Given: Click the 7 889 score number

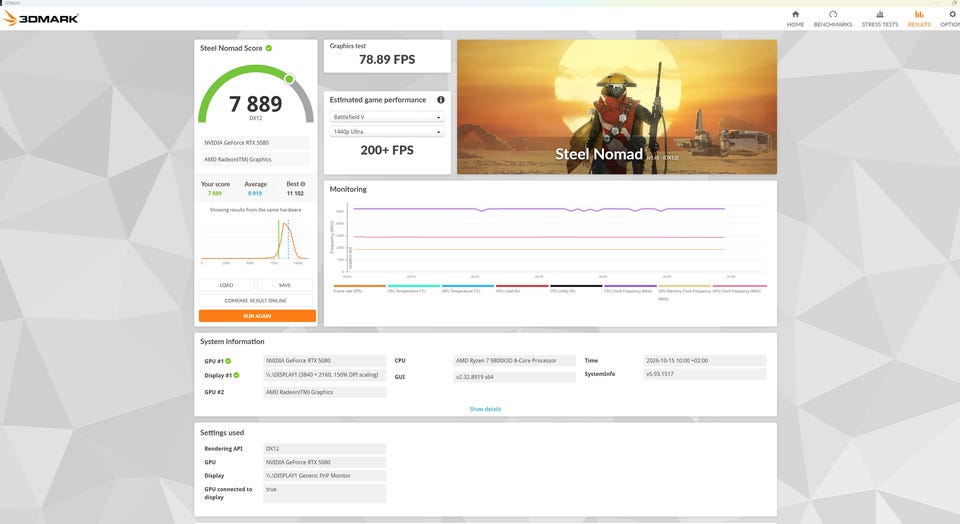Looking at the screenshot, I should pos(255,104).
